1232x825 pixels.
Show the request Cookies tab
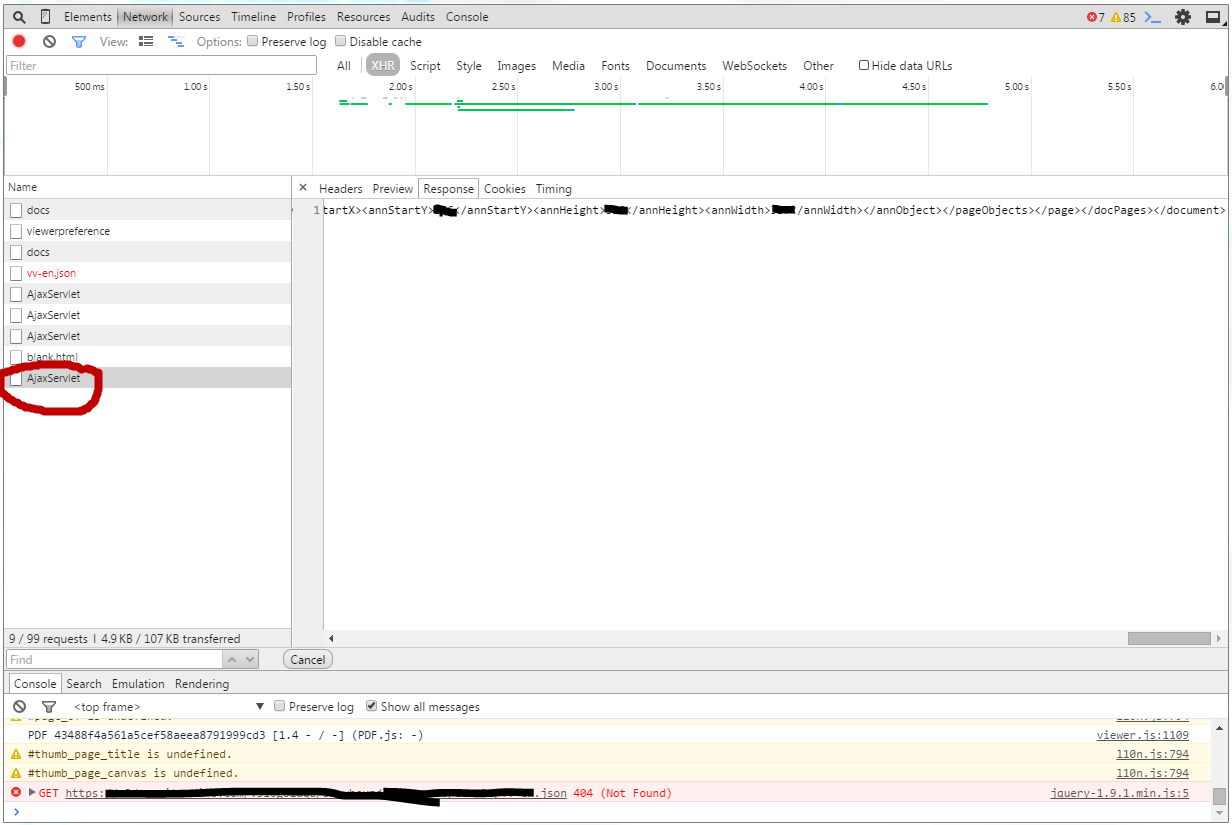click(505, 189)
